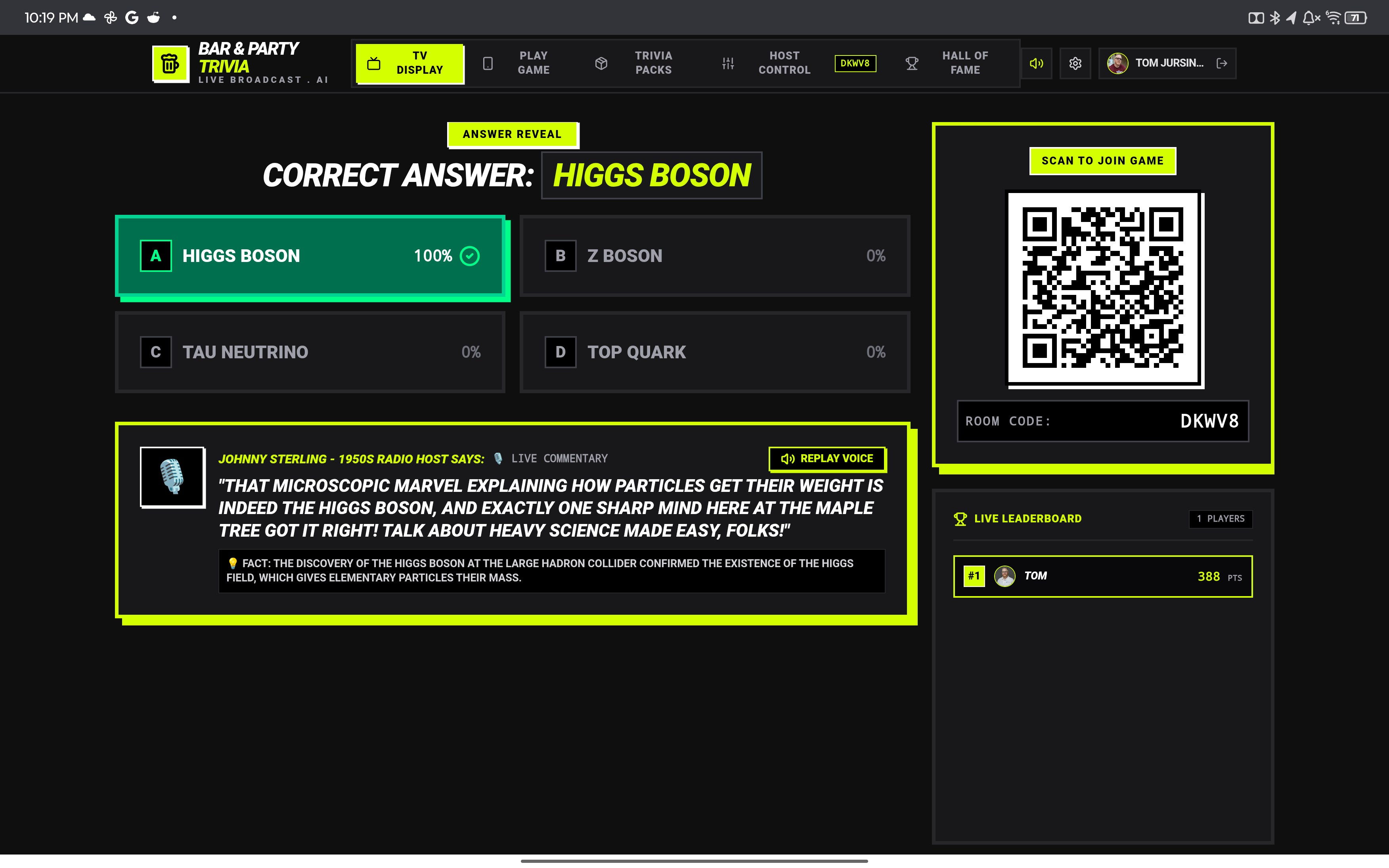Click the Bluetooth icon in status bar
This screenshot has height=868, width=1389.
1275,18
